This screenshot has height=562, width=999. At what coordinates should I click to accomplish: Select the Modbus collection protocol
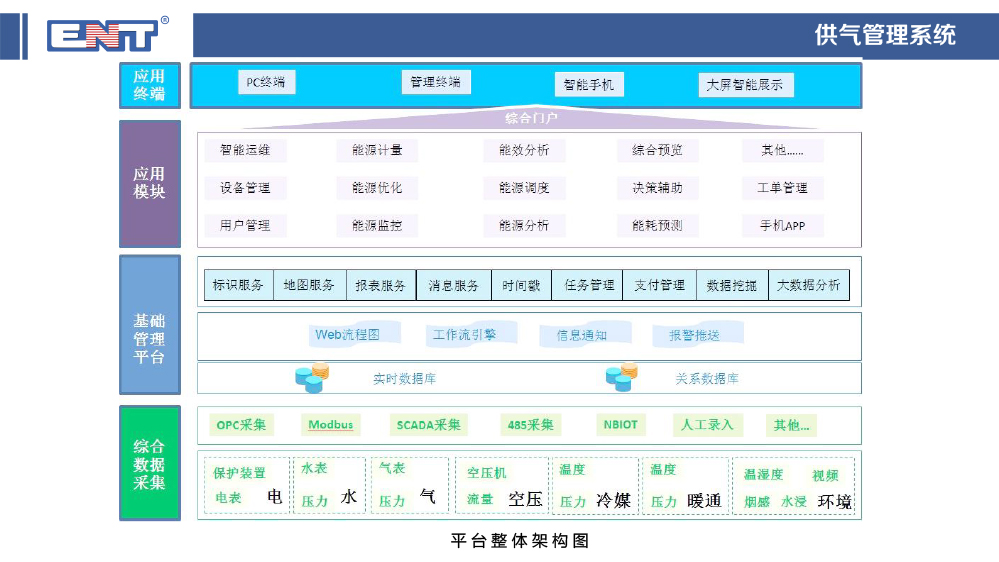(330, 425)
